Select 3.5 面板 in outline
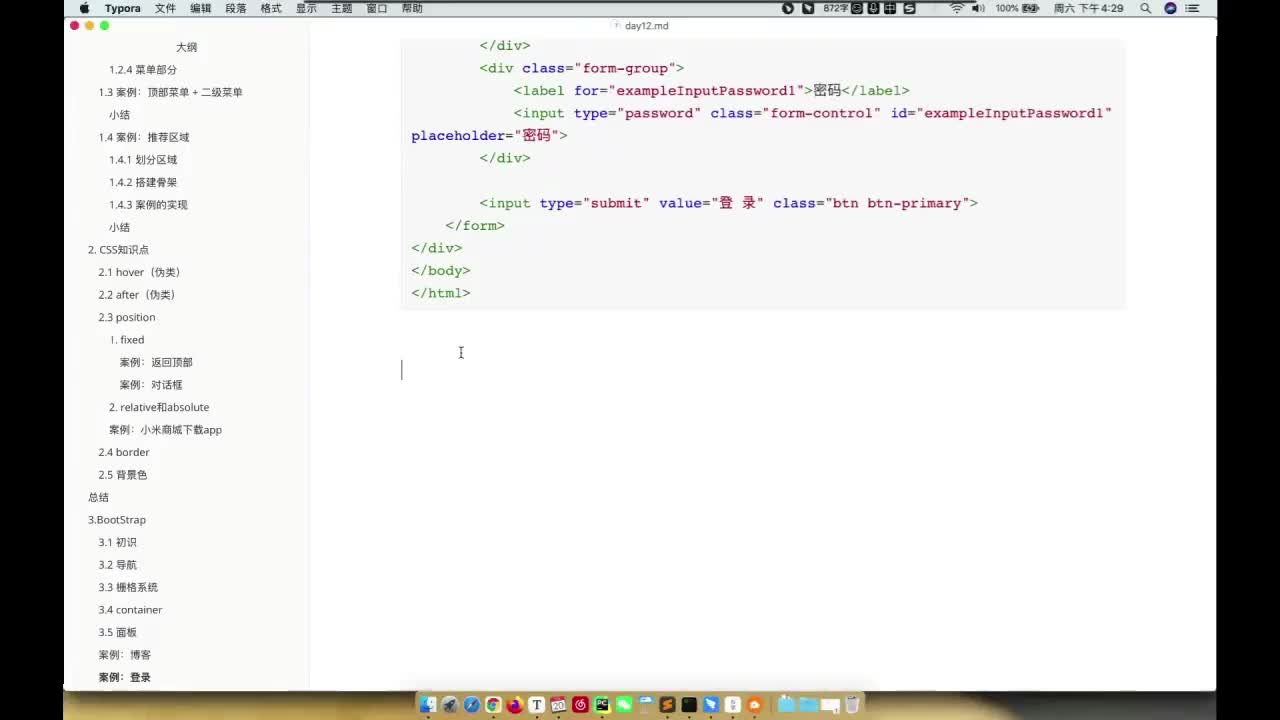The height and width of the screenshot is (720, 1280). pos(117,632)
